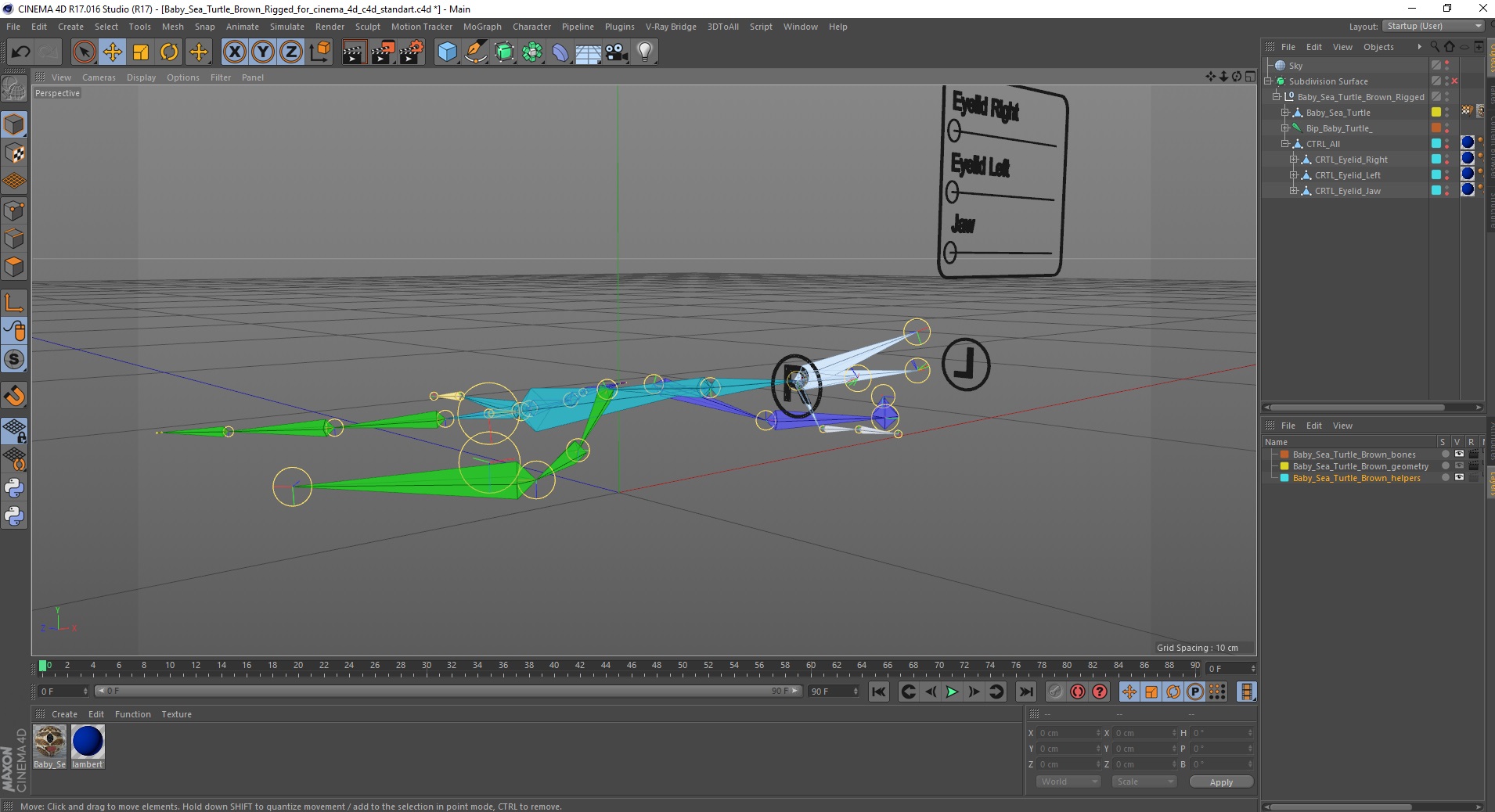1495x812 pixels.
Task: Select Edges mode icon
Action: 14,239
